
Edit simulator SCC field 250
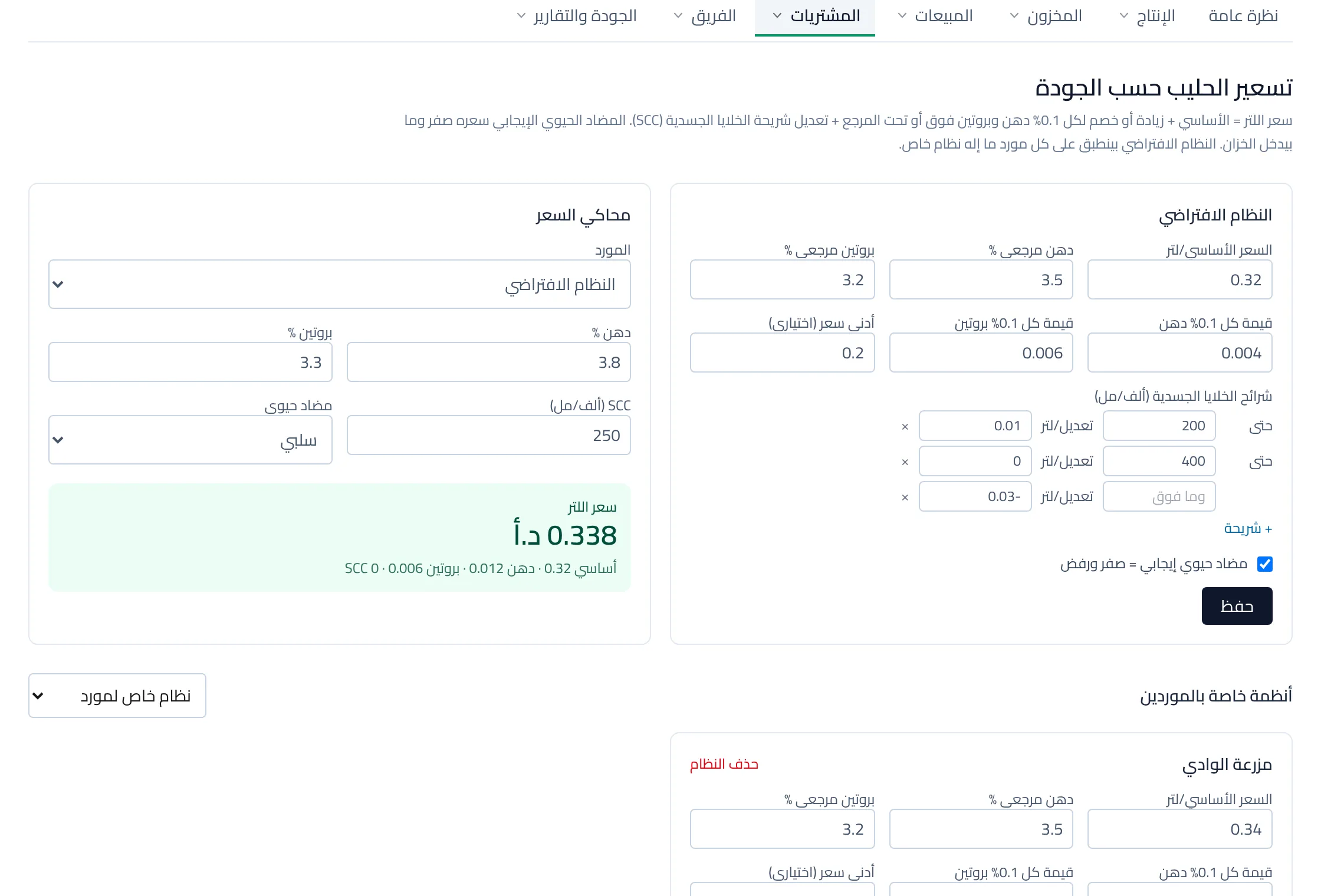(x=489, y=435)
